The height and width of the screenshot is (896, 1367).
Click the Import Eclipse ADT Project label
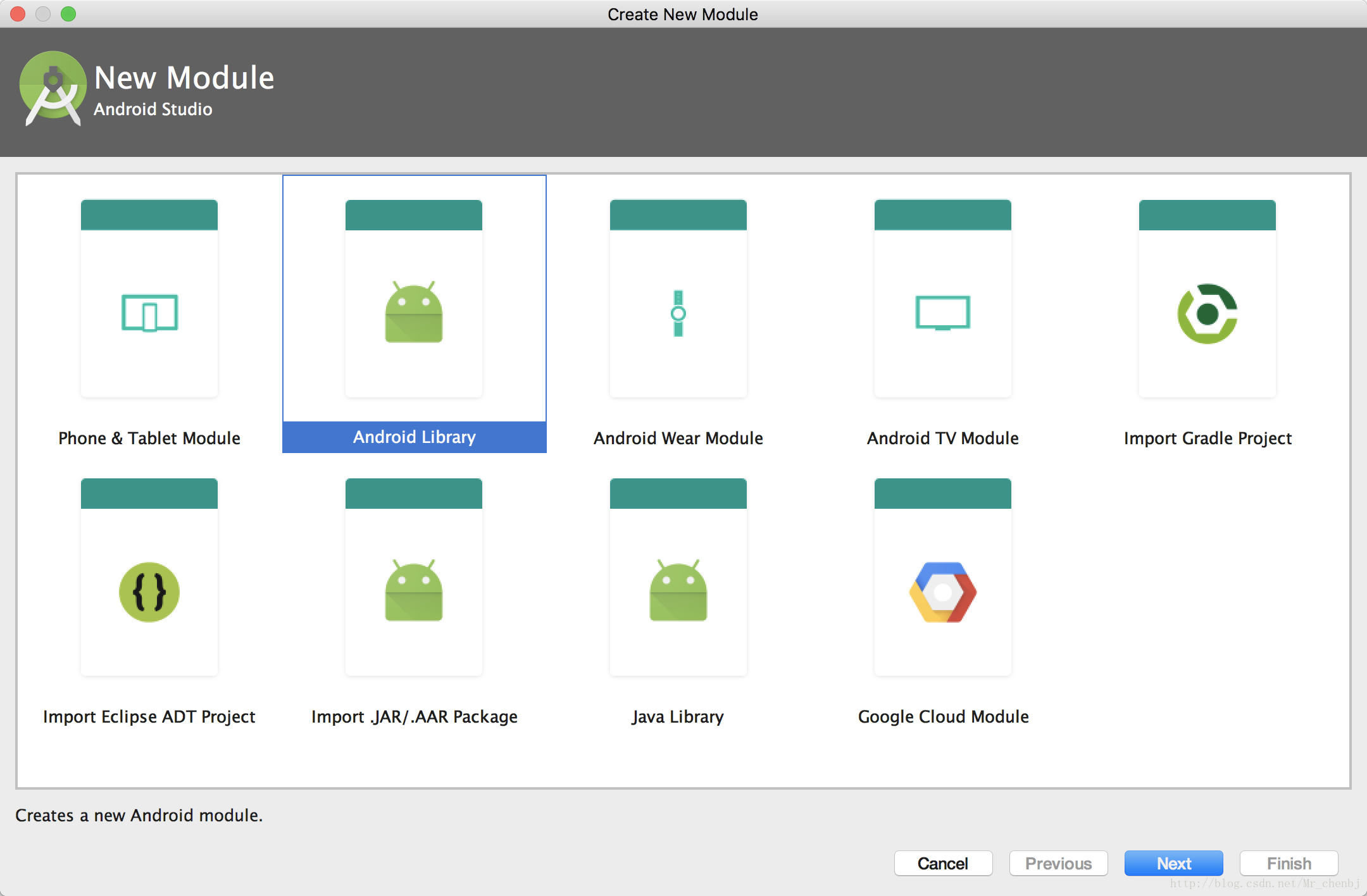(149, 716)
